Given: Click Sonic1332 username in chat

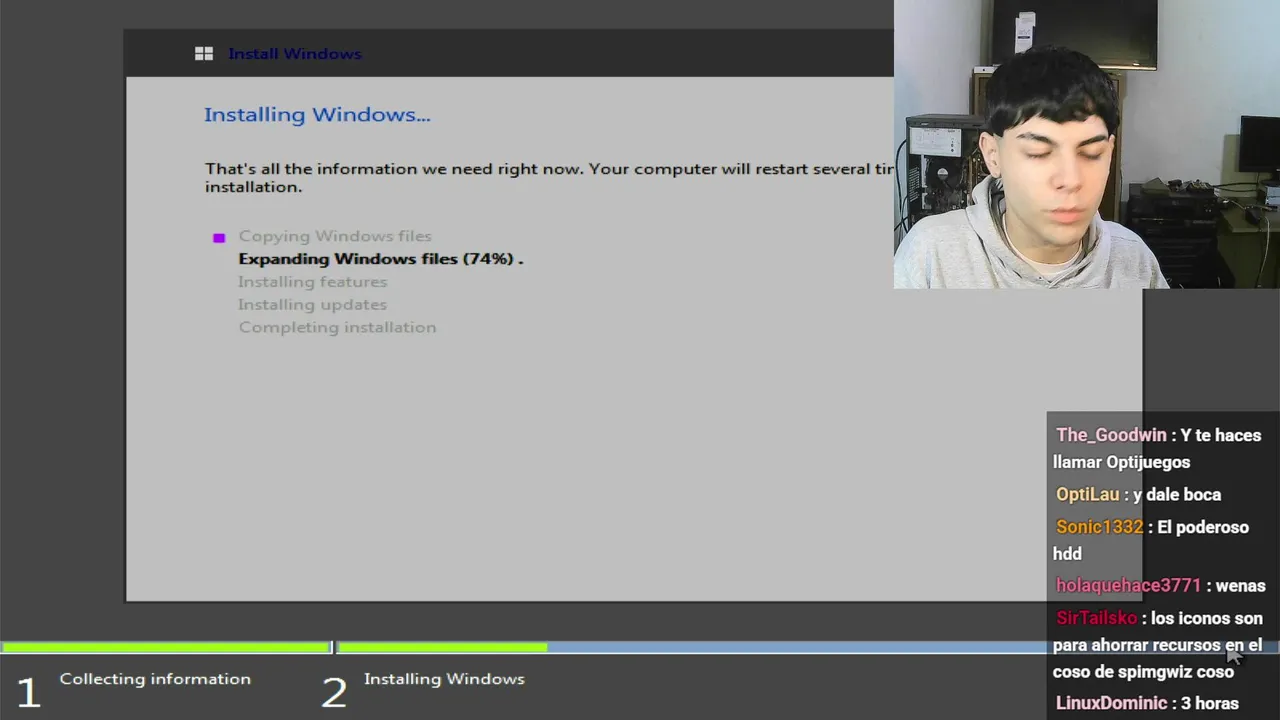Looking at the screenshot, I should tap(1099, 527).
